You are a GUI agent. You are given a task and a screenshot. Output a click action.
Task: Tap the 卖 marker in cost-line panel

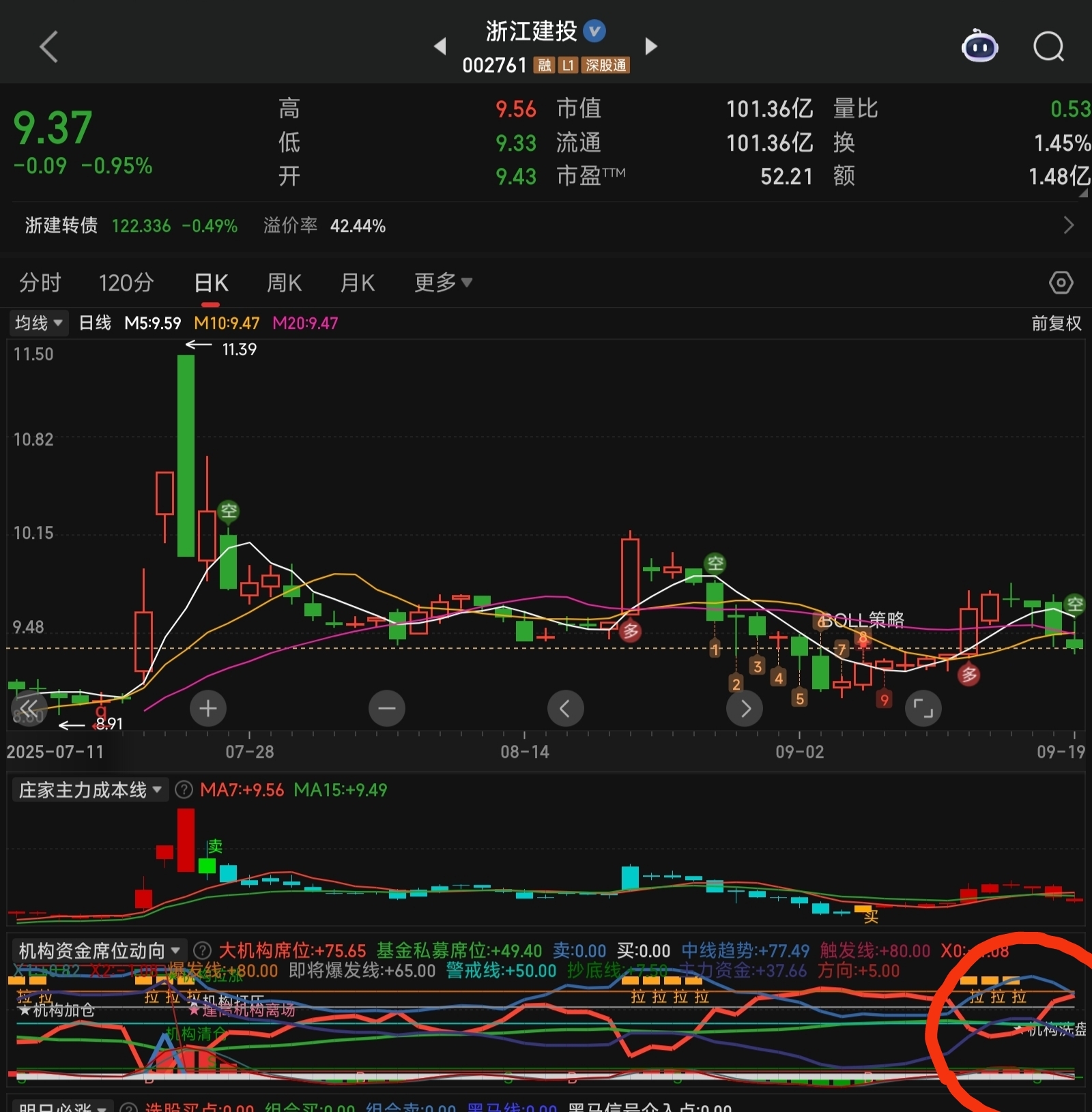[215, 846]
